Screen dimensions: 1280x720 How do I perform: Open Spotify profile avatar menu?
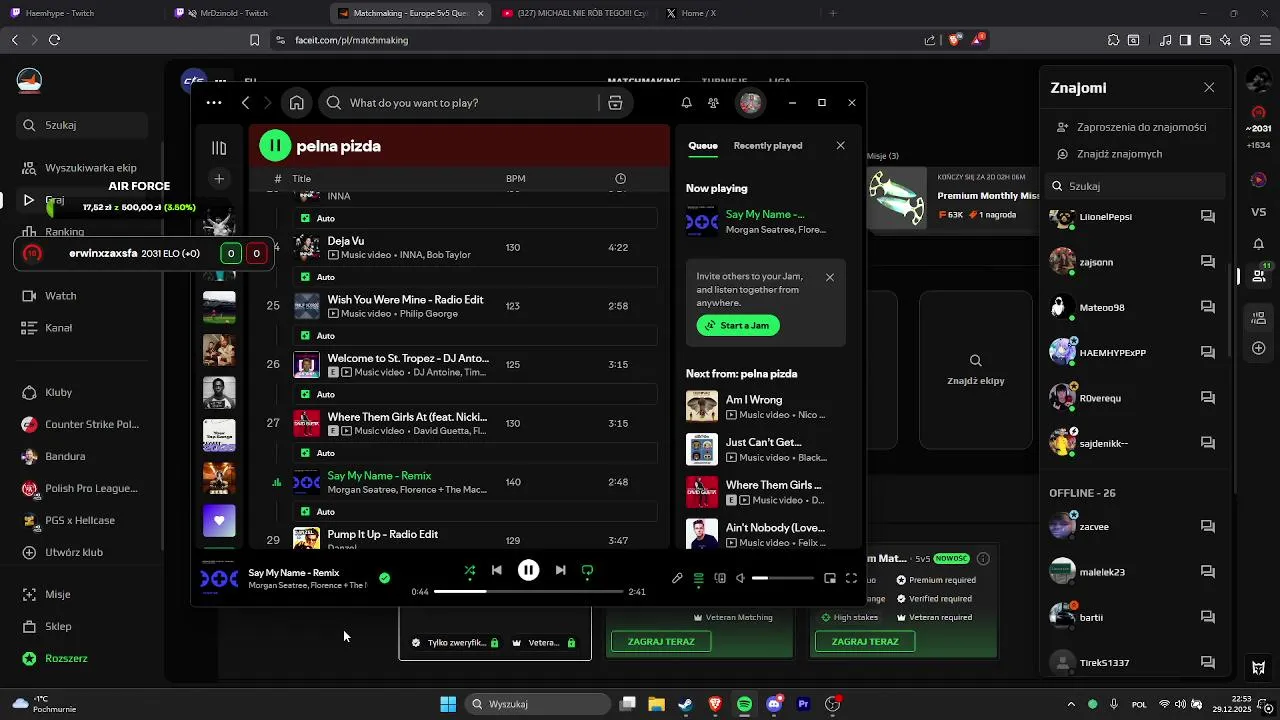pyautogui.click(x=750, y=103)
